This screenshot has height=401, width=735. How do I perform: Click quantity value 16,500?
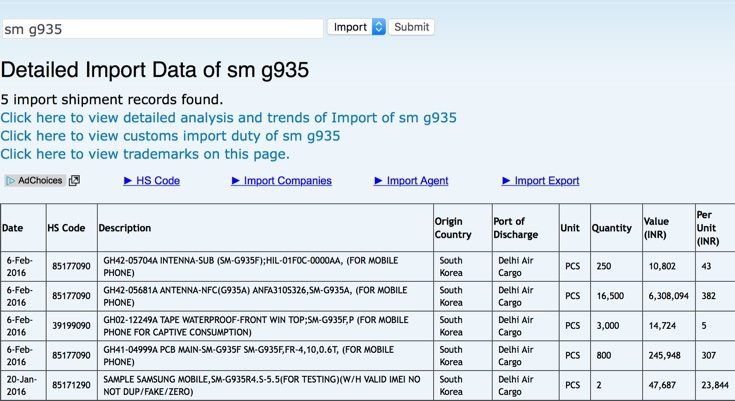pos(610,296)
